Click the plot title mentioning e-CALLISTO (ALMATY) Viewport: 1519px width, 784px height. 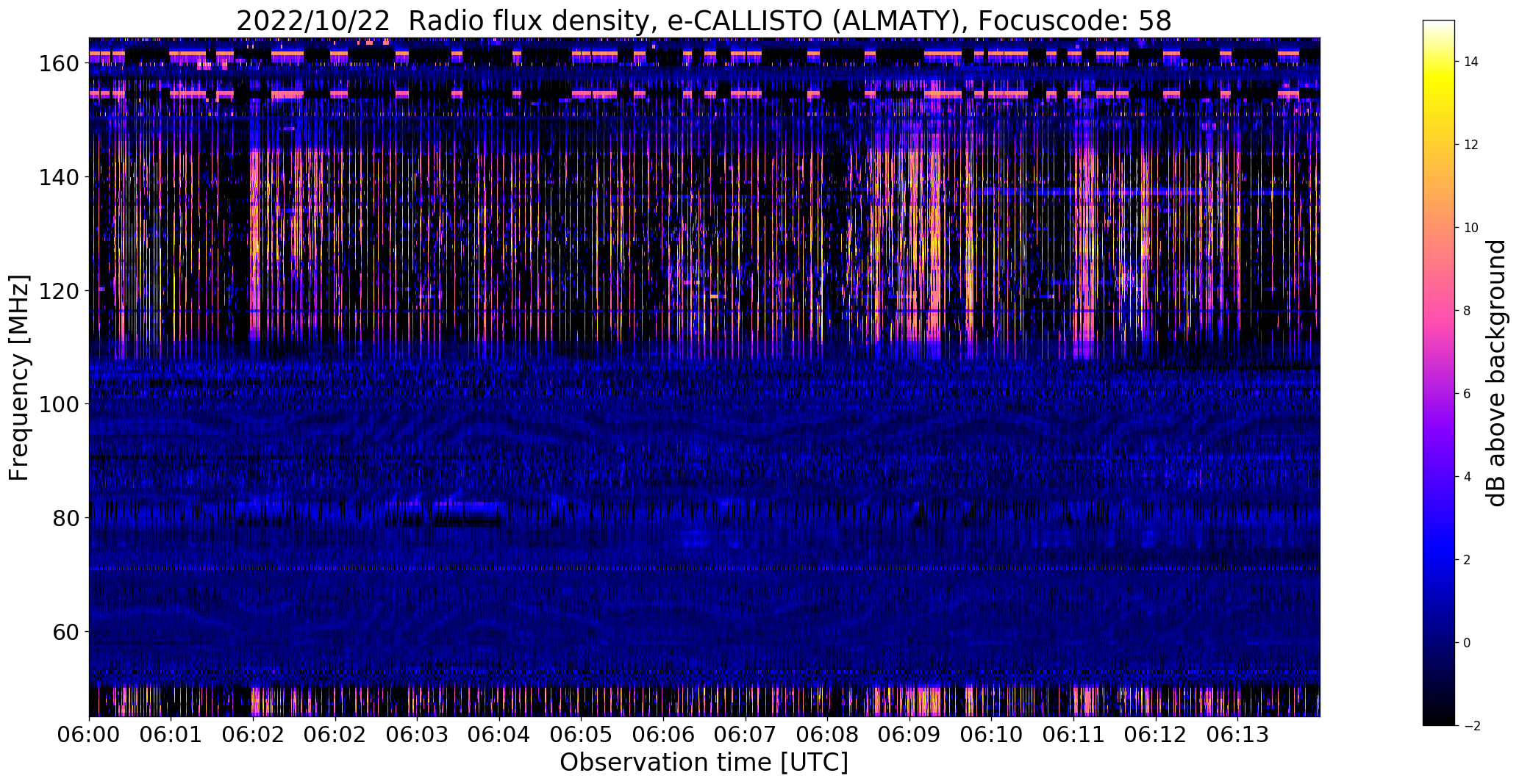click(704, 21)
